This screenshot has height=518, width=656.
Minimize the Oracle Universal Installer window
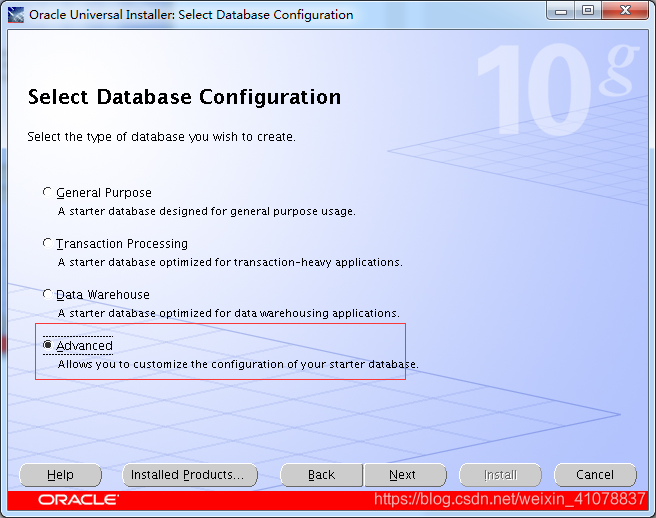(560, 11)
